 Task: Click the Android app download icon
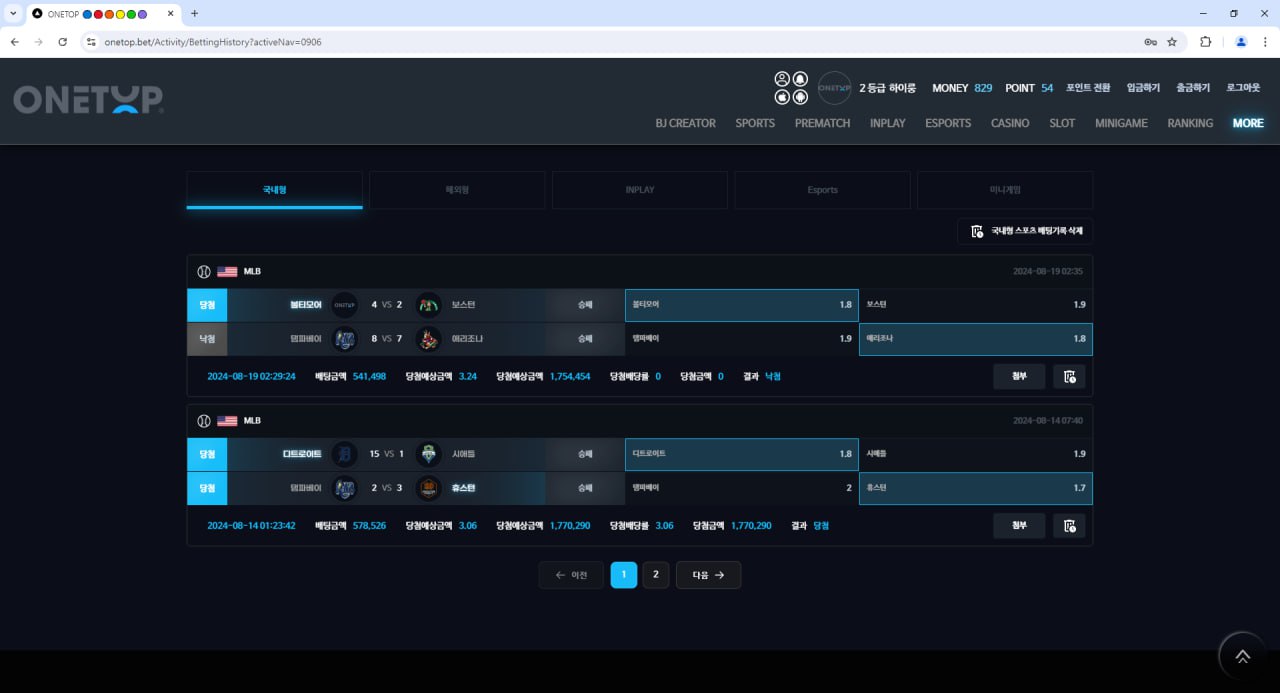pyautogui.click(x=800, y=97)
